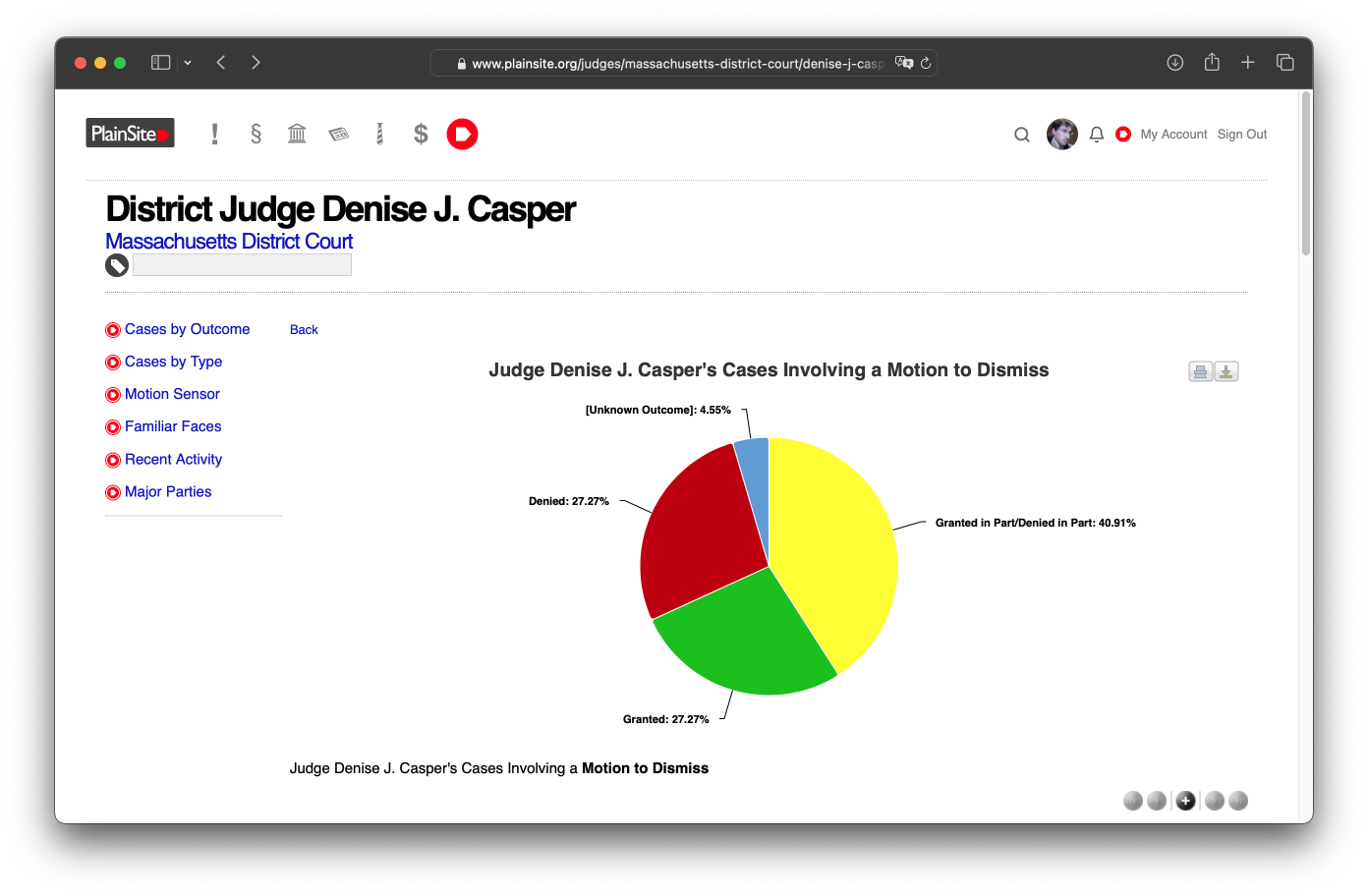Open Major Parties section

coord(168,491)
